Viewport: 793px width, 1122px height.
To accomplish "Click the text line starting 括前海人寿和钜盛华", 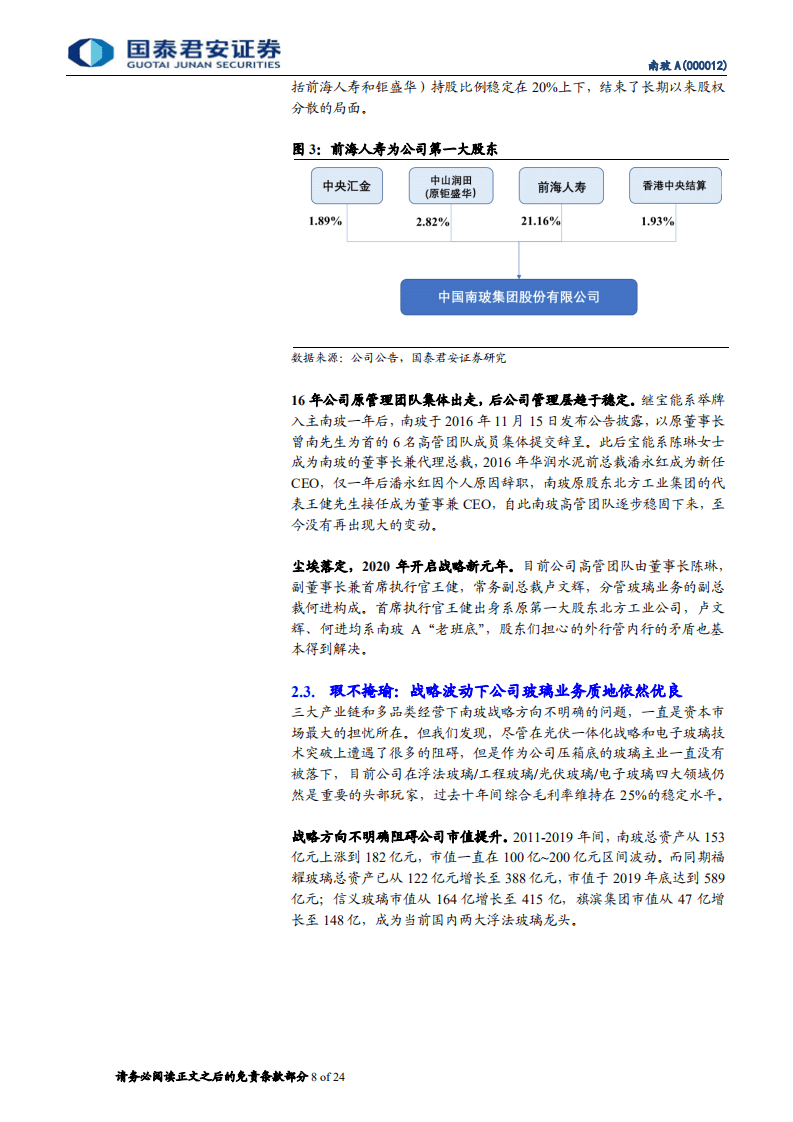I will click(x=508, y=87).
